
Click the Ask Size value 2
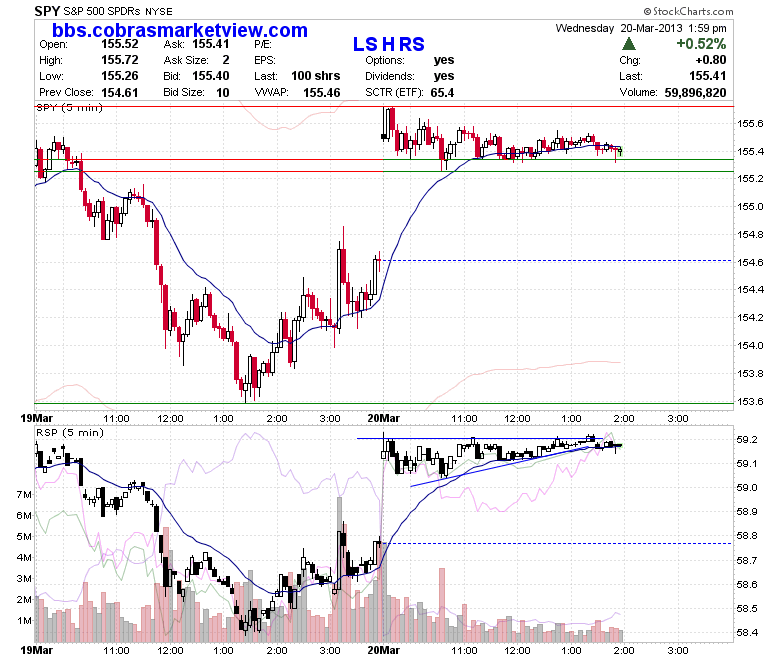click(226, 60)
